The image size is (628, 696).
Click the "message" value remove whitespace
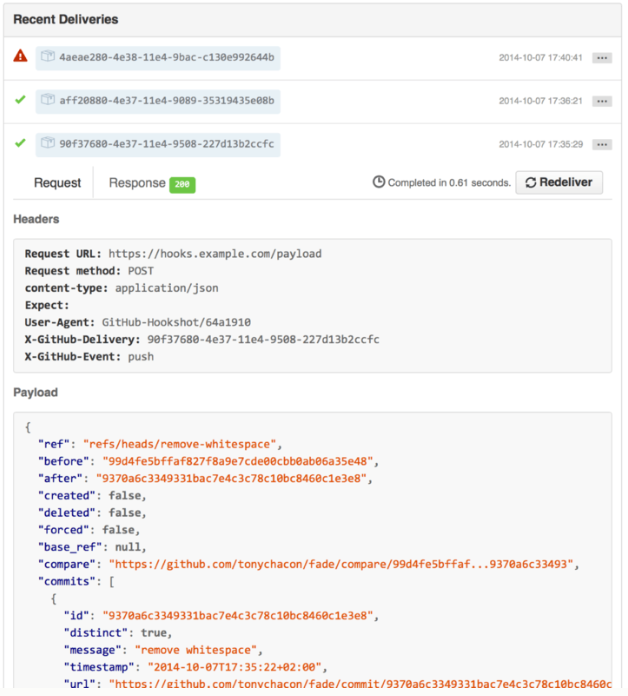pos(196,650)
